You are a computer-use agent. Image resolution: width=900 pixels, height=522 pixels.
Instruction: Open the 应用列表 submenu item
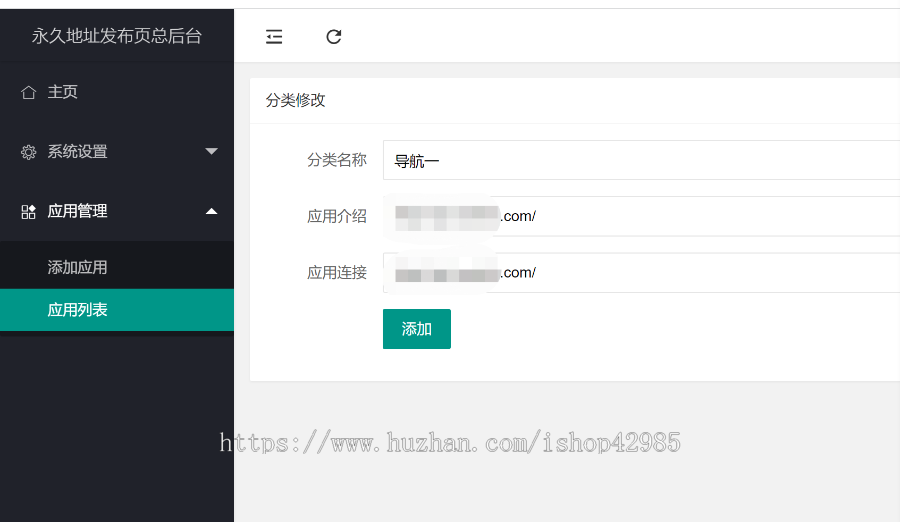[x=117, y=310]
